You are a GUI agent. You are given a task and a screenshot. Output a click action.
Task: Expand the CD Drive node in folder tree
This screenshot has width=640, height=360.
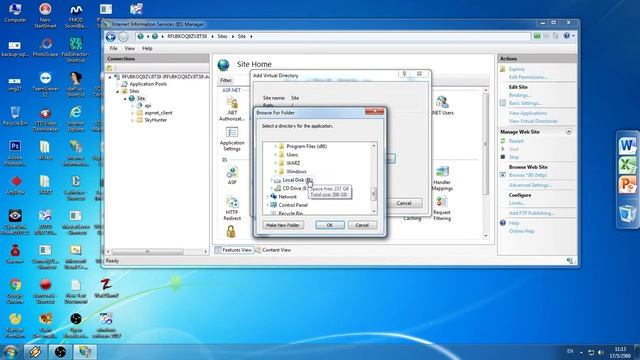point(271,188)
